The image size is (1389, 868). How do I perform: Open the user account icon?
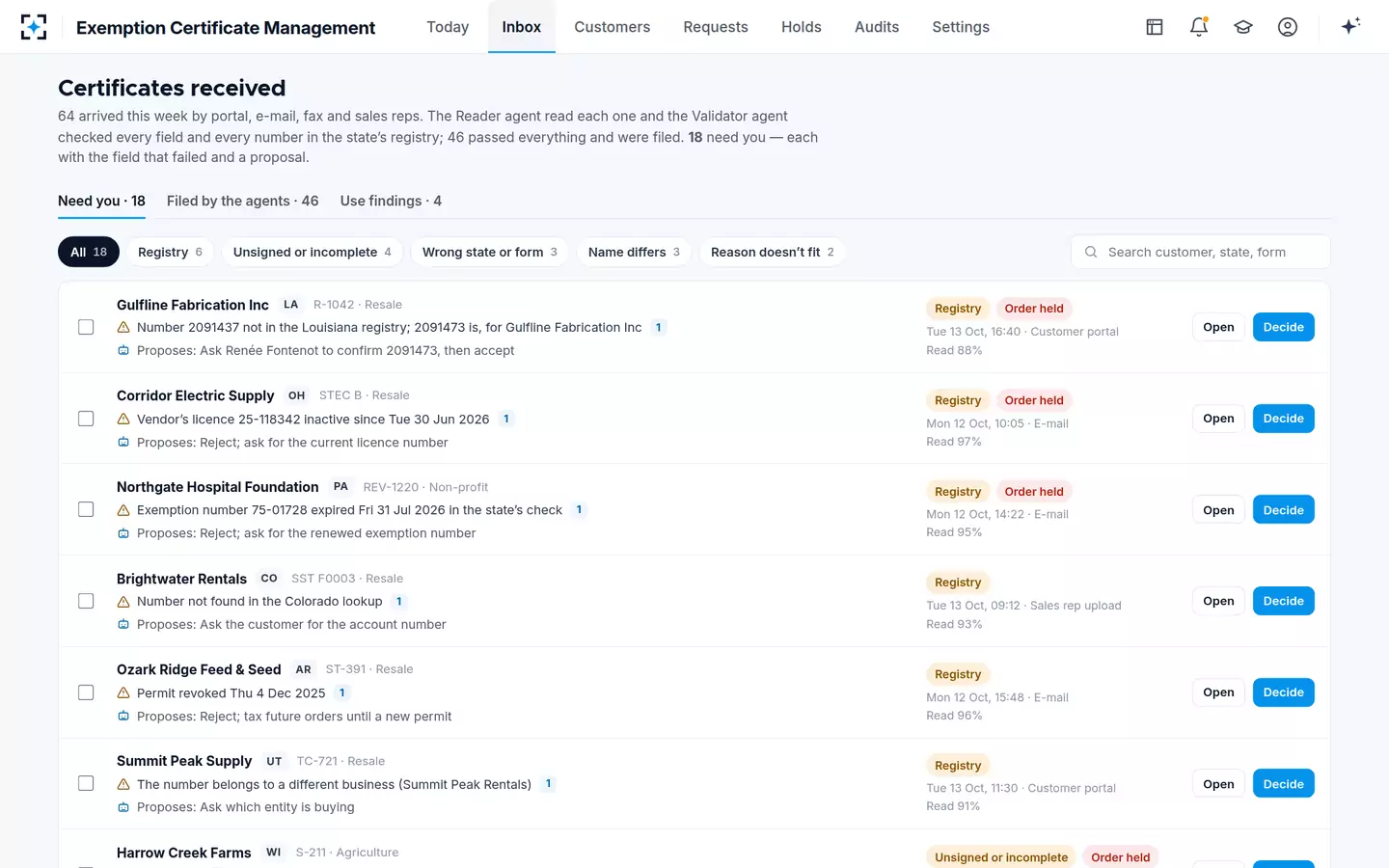1288,27
